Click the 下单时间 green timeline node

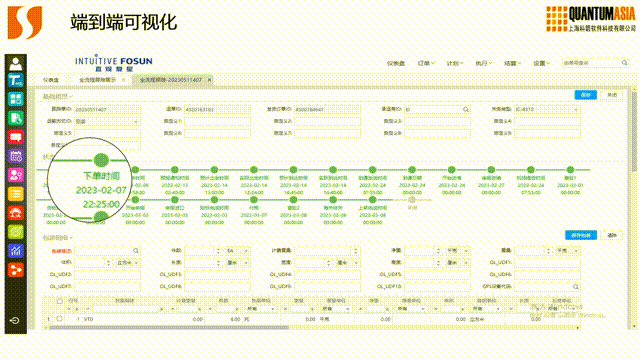pos(101,160)
